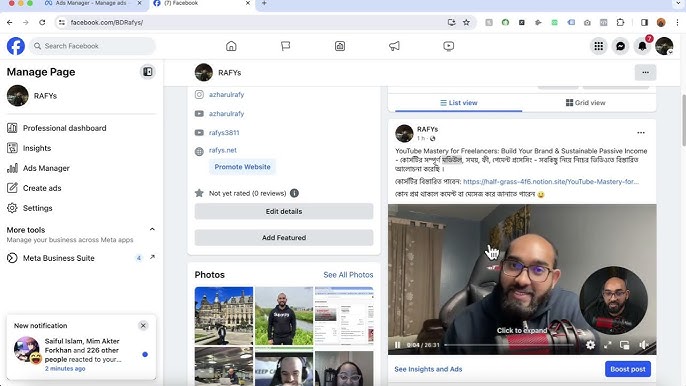Open See All Photos link

[348, 275]
